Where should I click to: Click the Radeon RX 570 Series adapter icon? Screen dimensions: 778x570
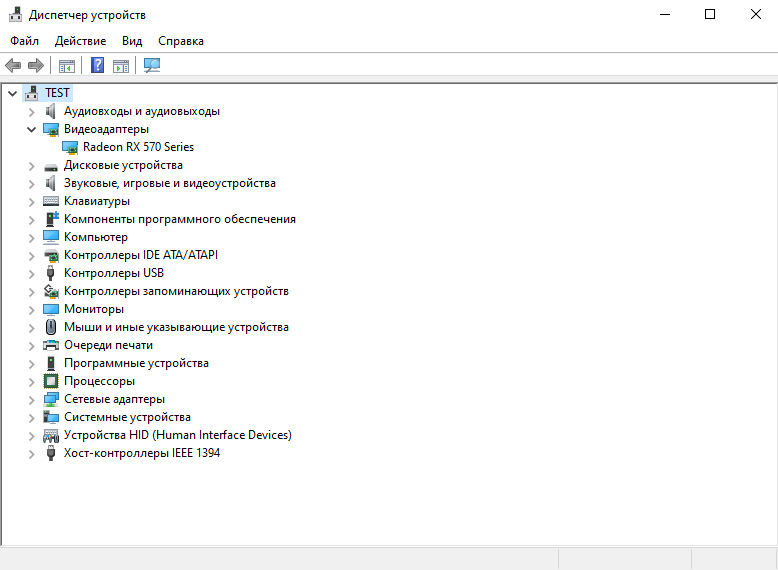pyautogui.click(x=71, y=147)
